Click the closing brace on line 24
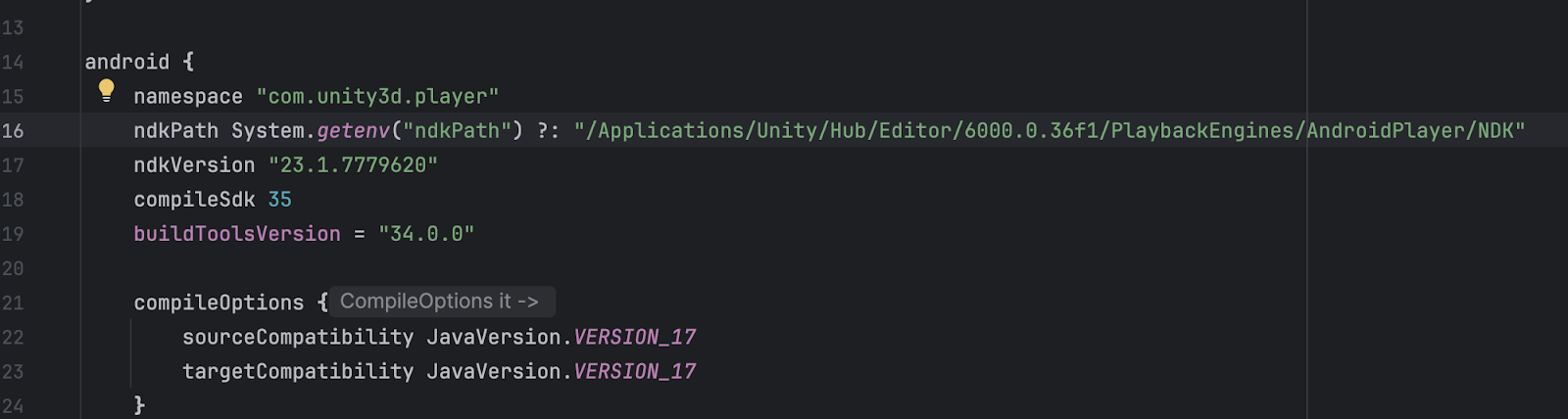Viewport: 1568px width, 419px height. coord(139,405)
